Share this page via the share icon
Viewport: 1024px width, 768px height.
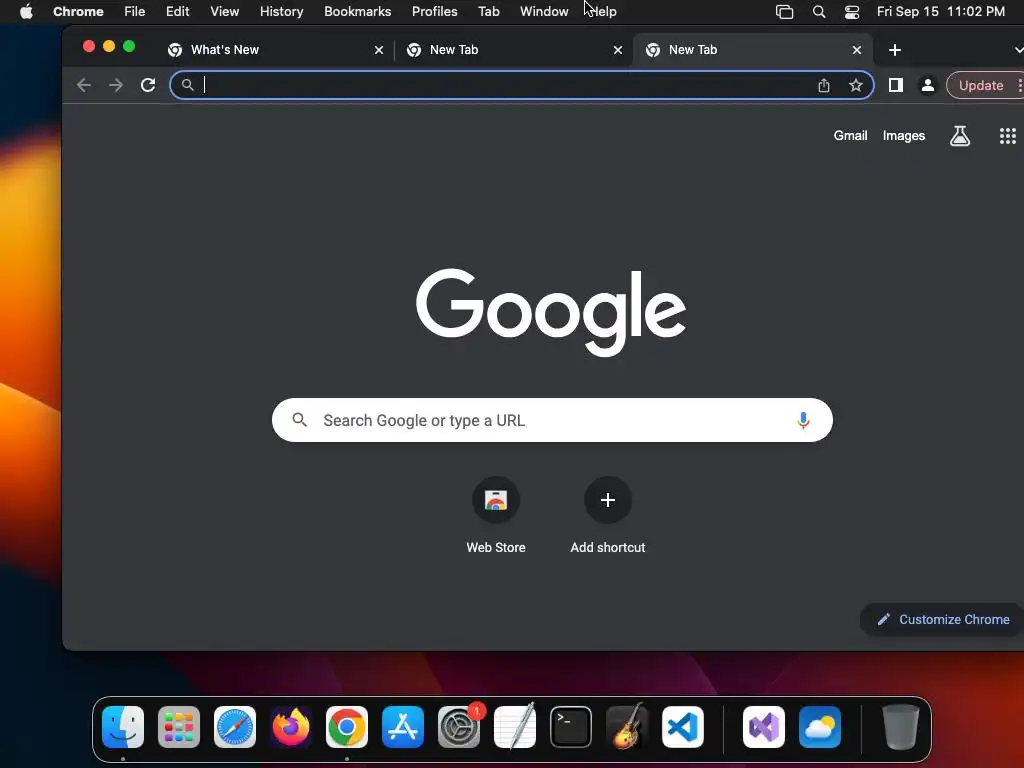(x=824, y=85)
